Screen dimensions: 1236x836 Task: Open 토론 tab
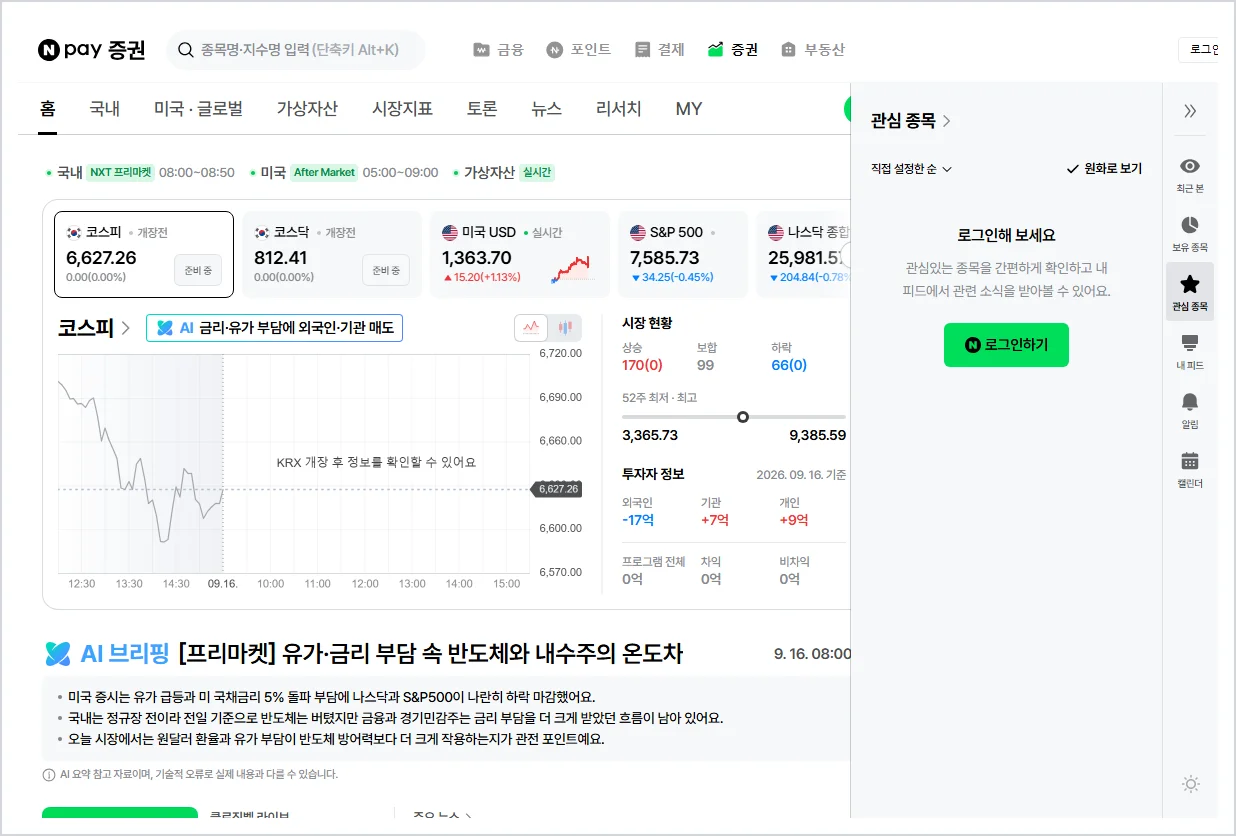coord(481,109)
